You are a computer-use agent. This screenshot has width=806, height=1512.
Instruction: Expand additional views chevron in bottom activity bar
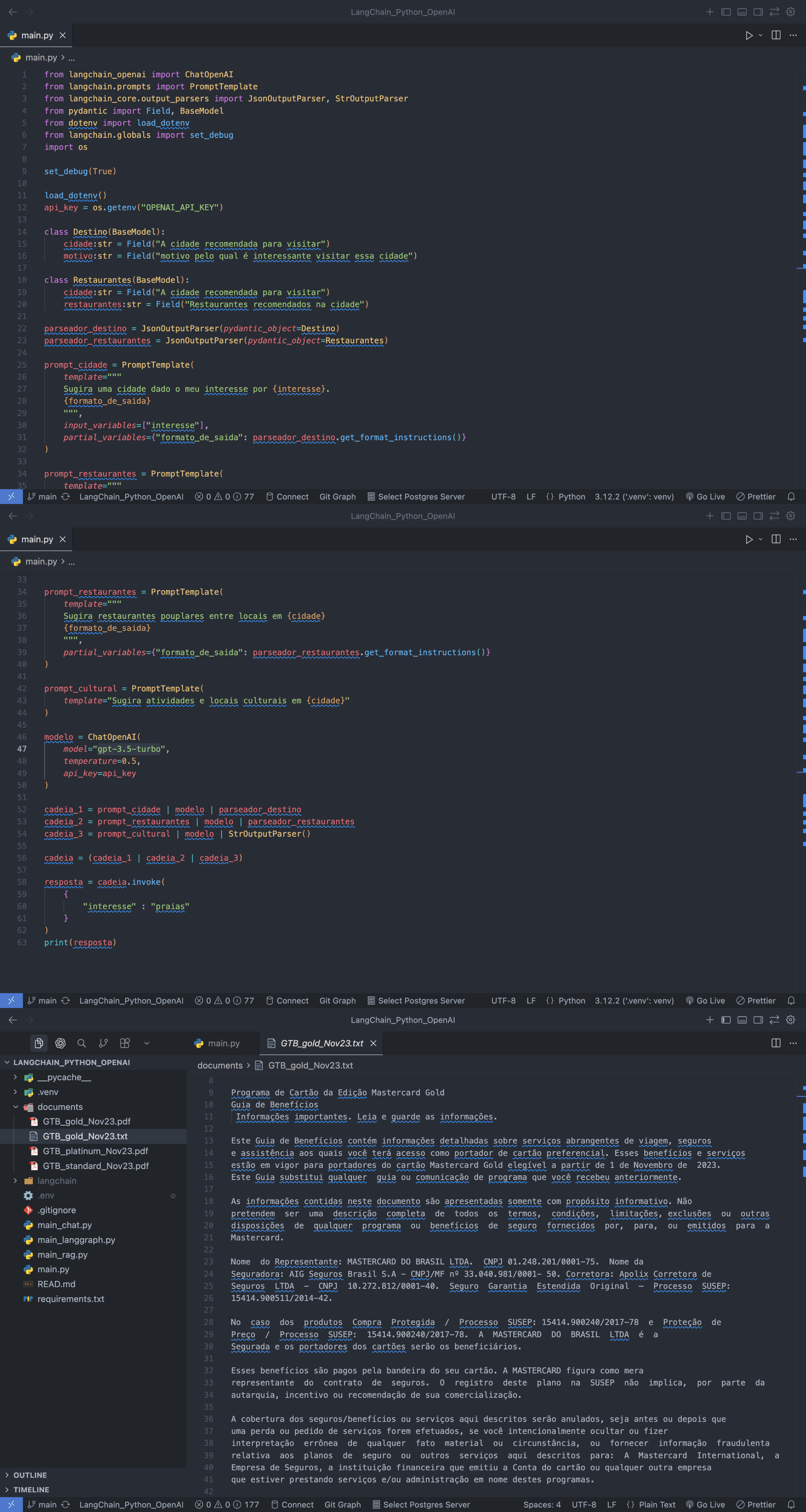147,1043
